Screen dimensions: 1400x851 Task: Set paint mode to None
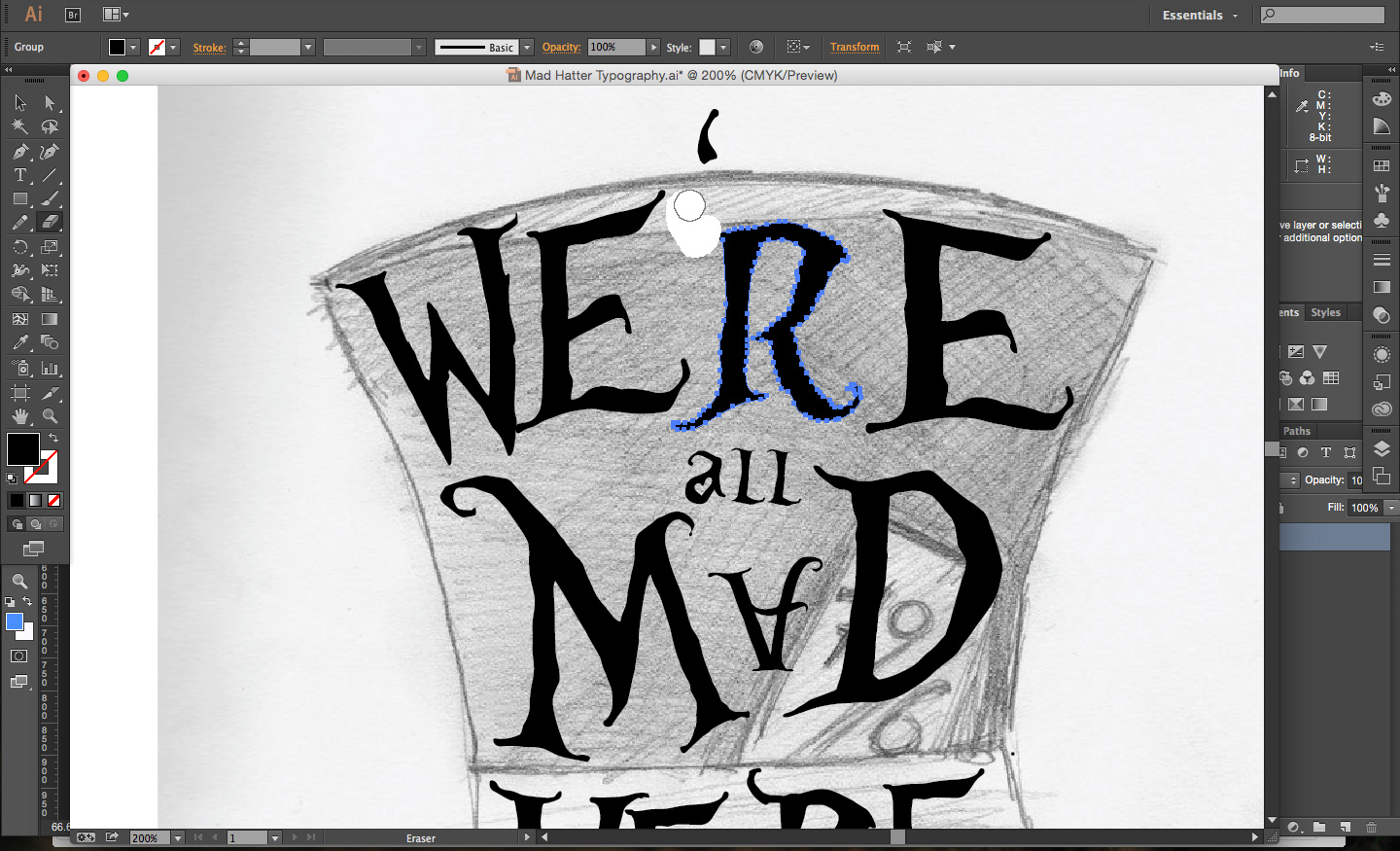54,500
